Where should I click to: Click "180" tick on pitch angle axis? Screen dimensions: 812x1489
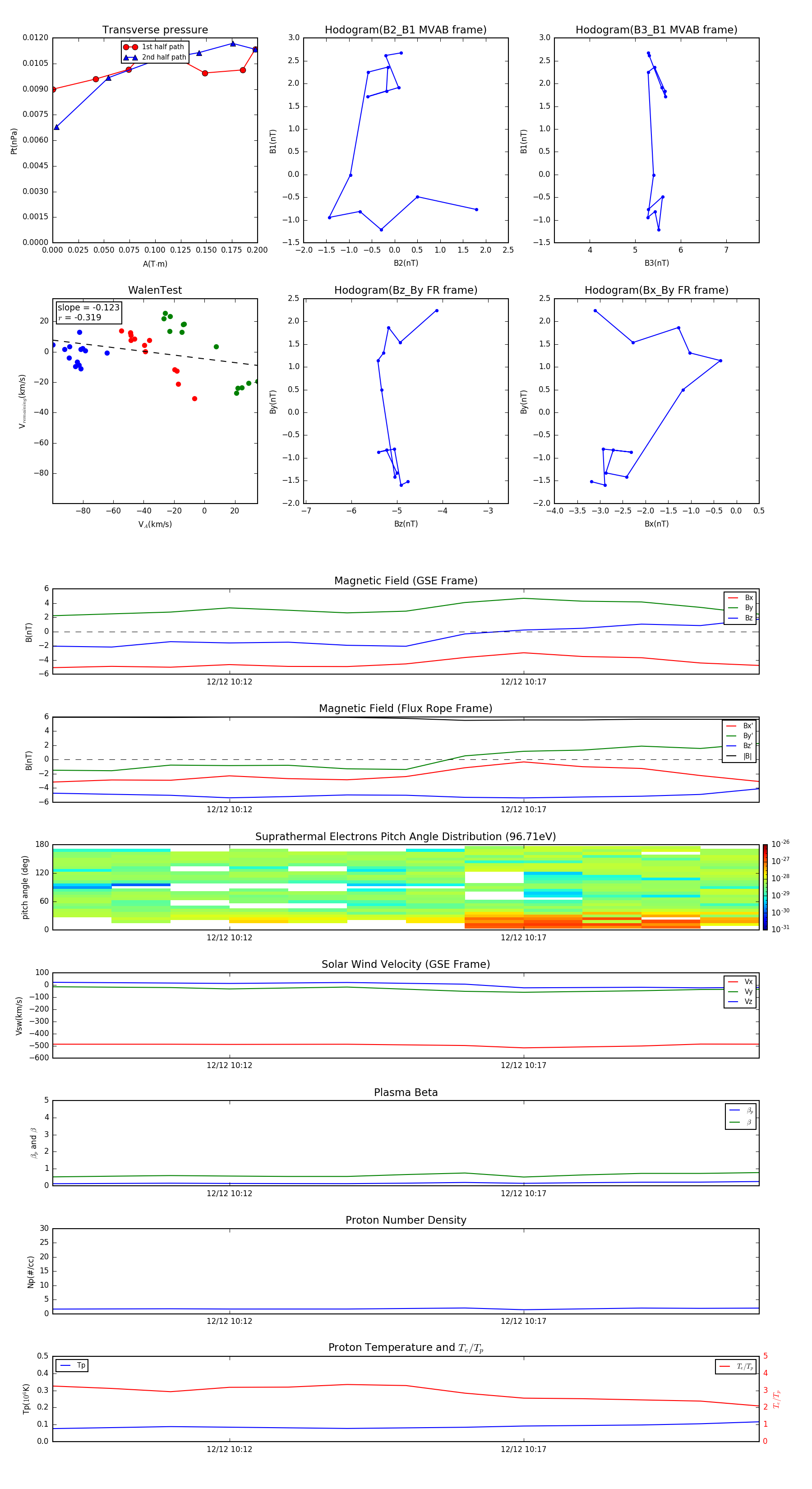[42, 845]
